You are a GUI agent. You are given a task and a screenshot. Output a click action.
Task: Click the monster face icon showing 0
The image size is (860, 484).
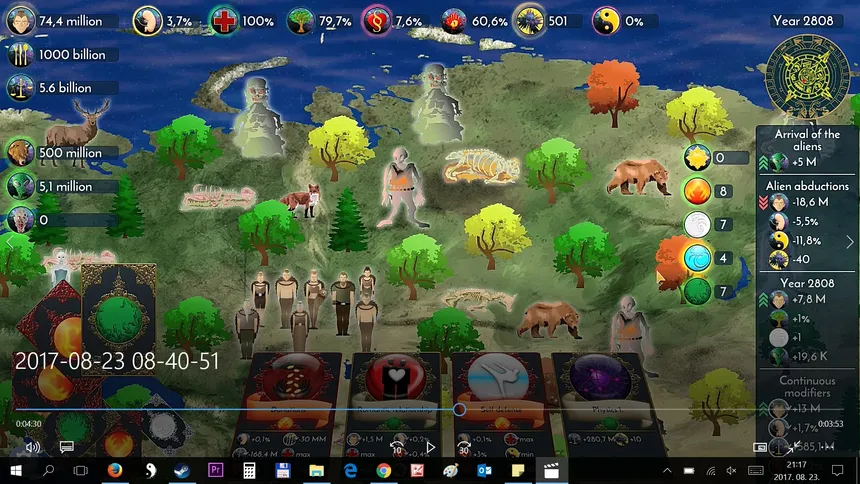[20, 220]
